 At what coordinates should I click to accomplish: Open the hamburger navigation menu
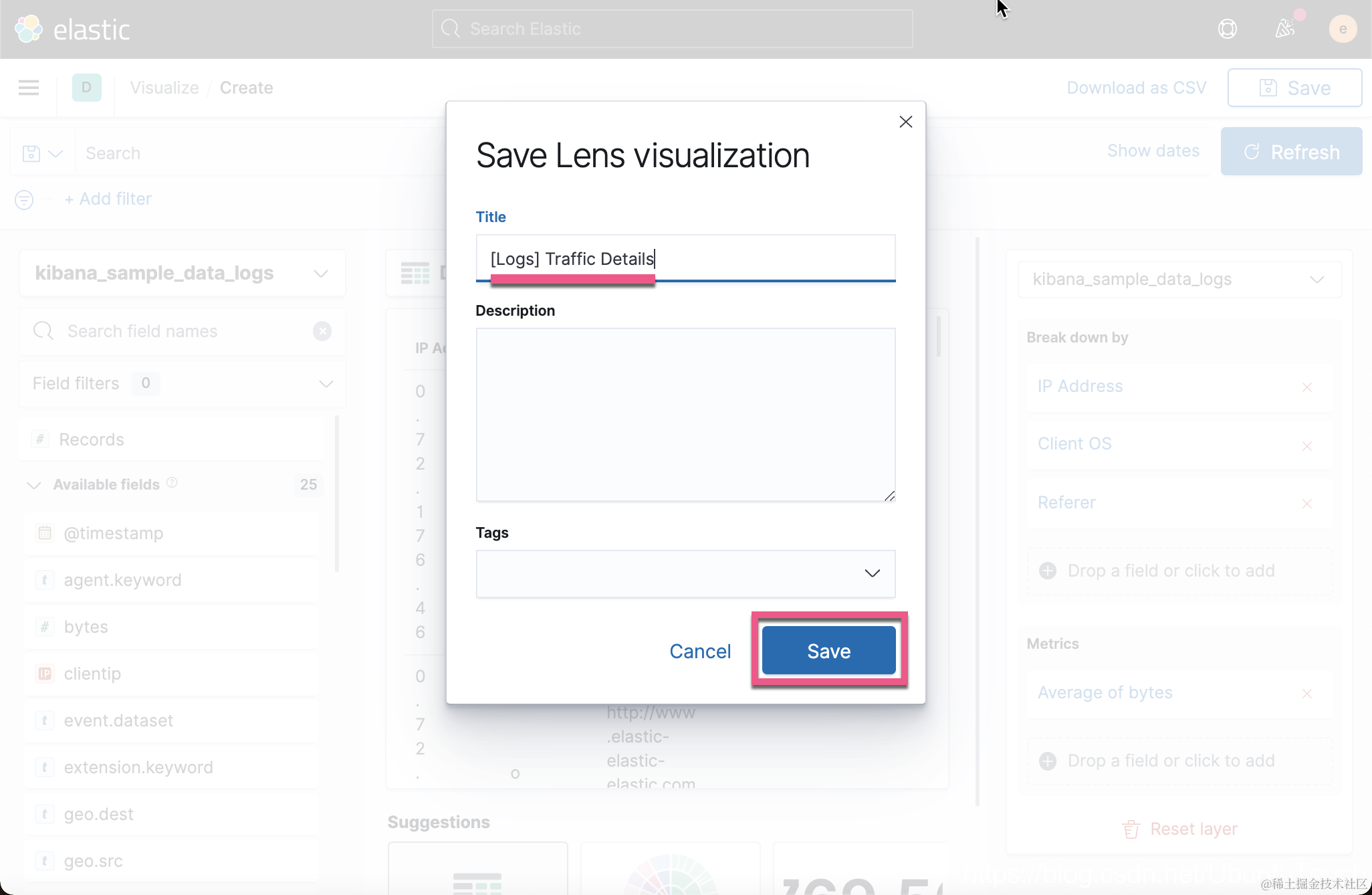point(29,88)
